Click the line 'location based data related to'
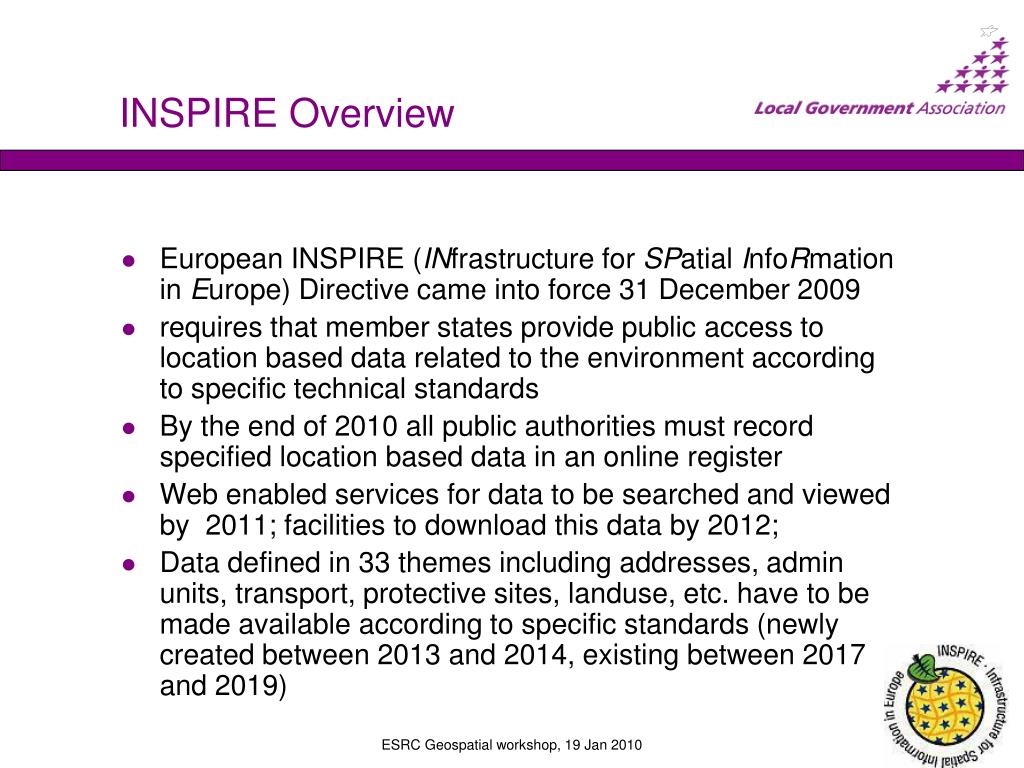Image resolution: width=1024 pixels, height=768 pixels. (517, 359)
